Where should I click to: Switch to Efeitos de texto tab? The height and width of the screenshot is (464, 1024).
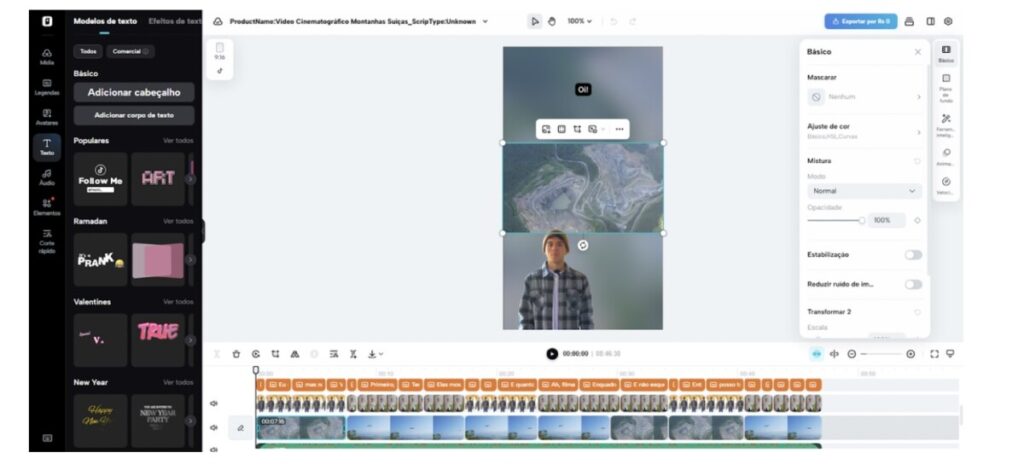point(175,21)
